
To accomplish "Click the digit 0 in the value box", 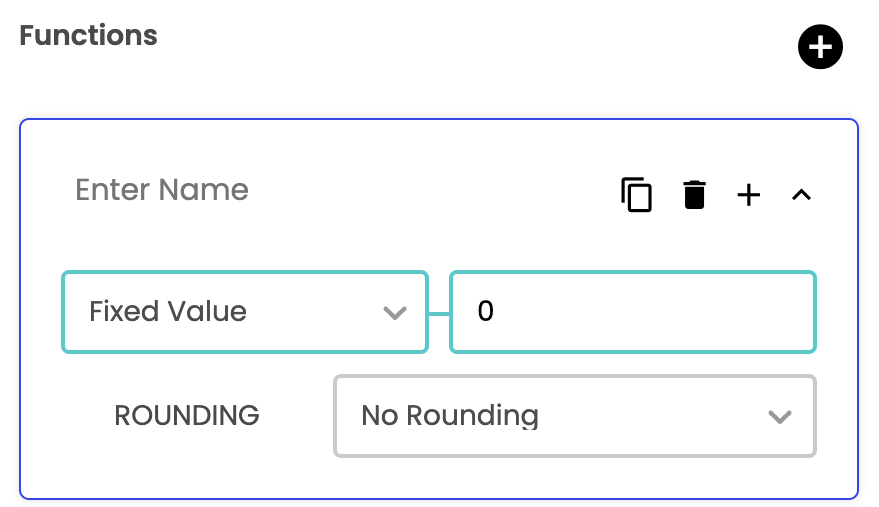I will 486,312.
